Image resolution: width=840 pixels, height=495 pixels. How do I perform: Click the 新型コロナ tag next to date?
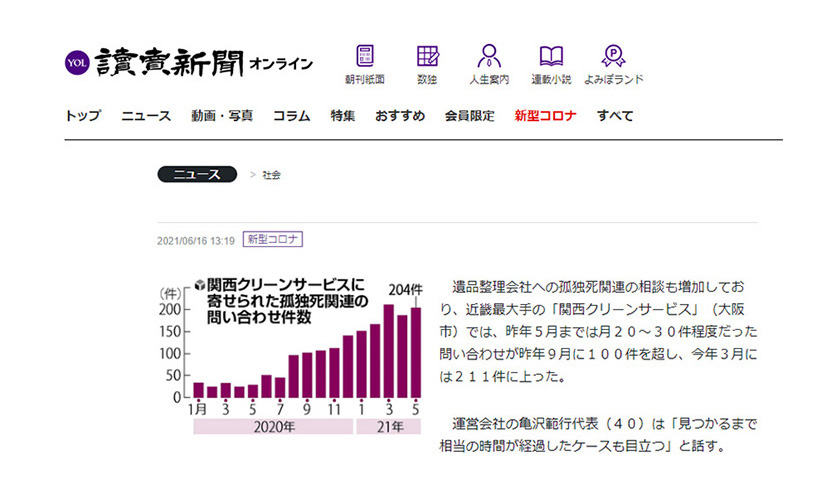click(x=273, y=239)
